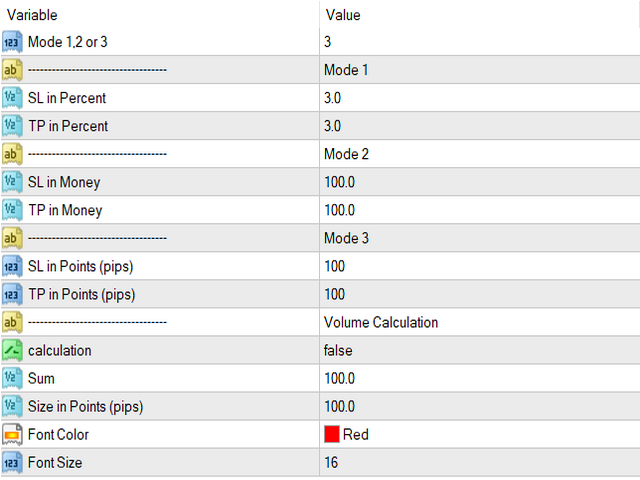Viewport: 640px width, 480px height.
Task: Click the Value column header
Action: point(343,15)
